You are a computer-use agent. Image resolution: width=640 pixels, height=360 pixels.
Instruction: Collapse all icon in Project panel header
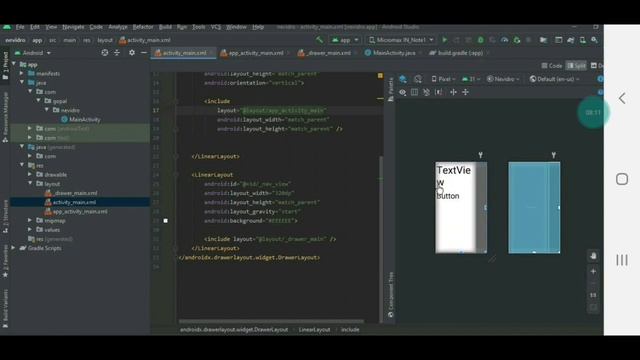pyautogui.click(x=117, y=53)
